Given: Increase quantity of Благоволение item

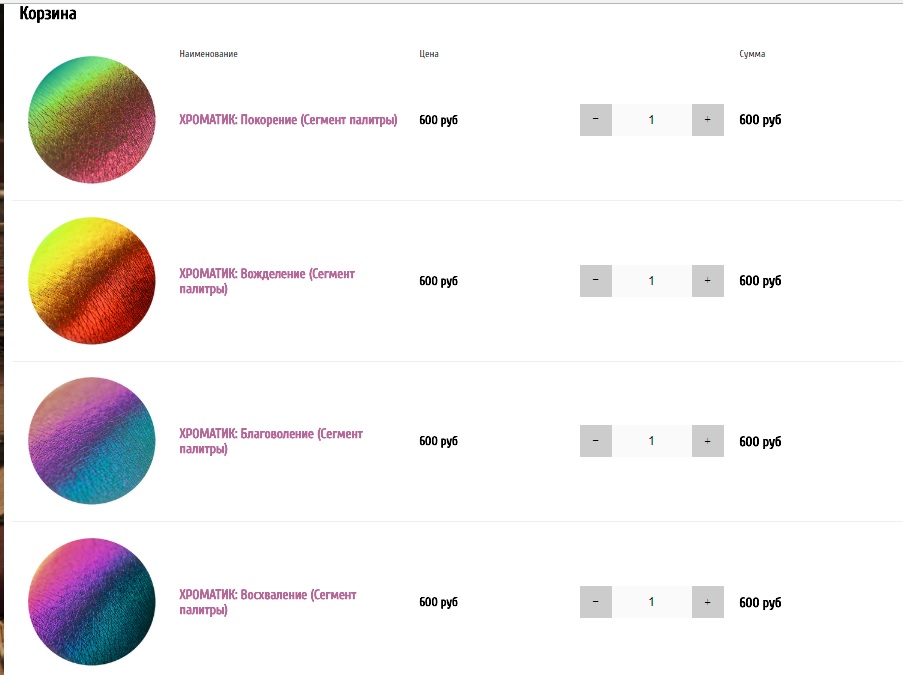Looking at the screenshot, I should [708, 441].
